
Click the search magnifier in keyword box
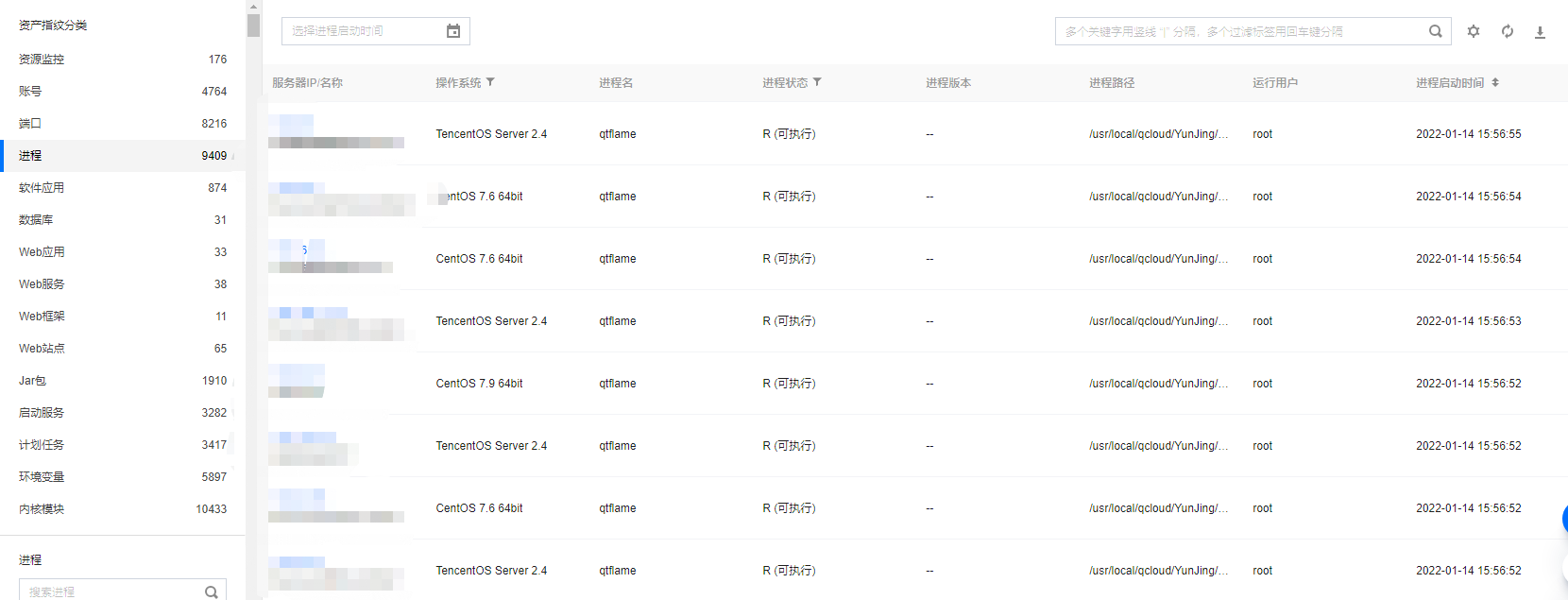tap(1435, 31)
